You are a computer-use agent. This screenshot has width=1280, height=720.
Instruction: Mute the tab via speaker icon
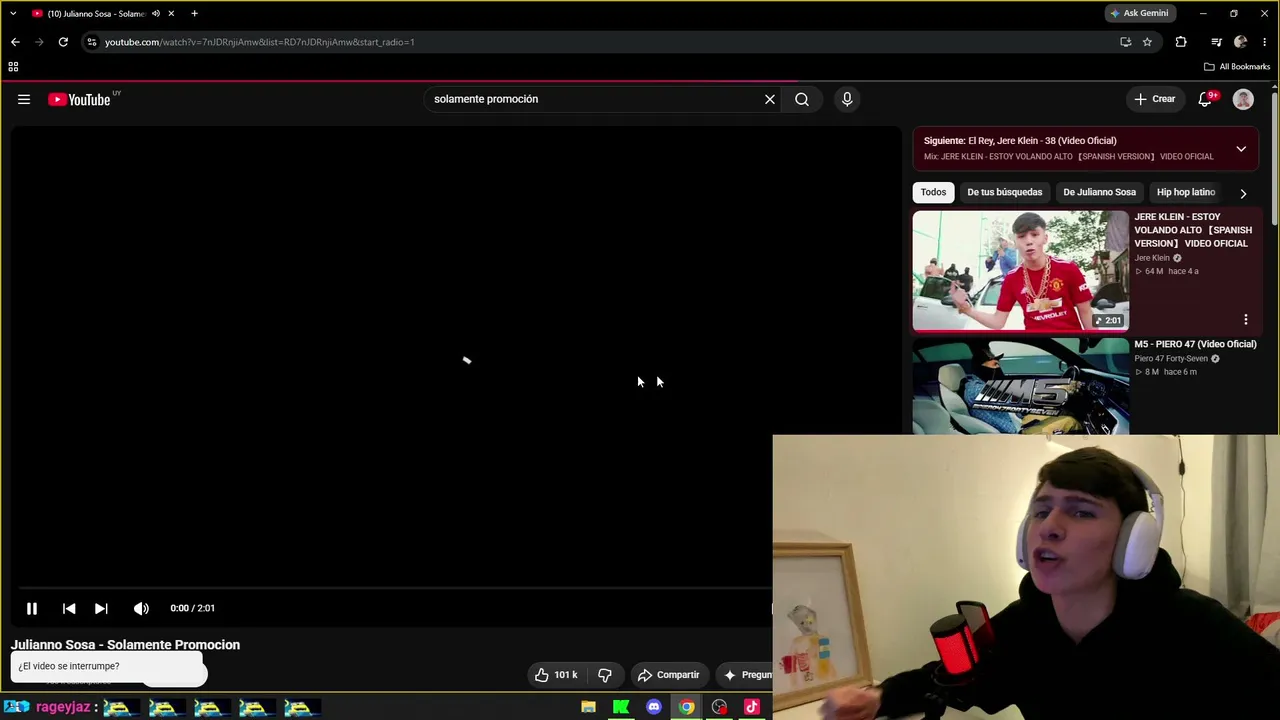(x=156, y=14)
